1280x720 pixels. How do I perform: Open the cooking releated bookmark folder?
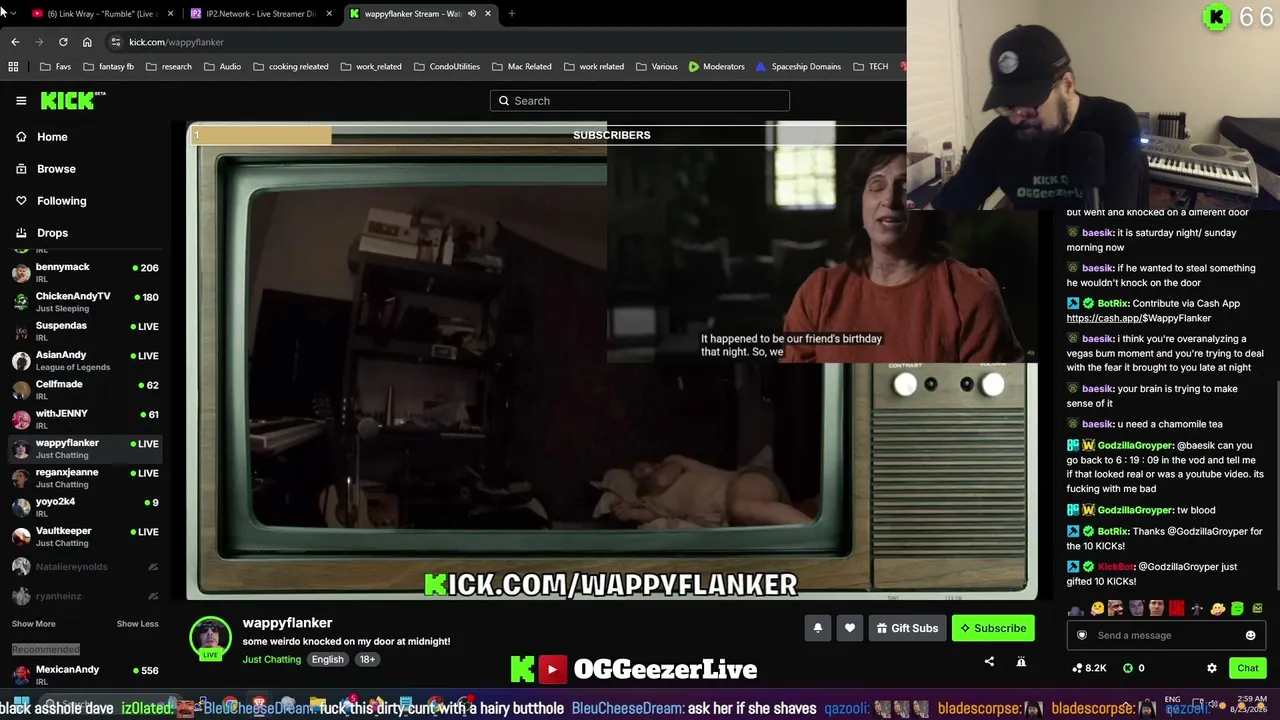[x=290, y=67]
